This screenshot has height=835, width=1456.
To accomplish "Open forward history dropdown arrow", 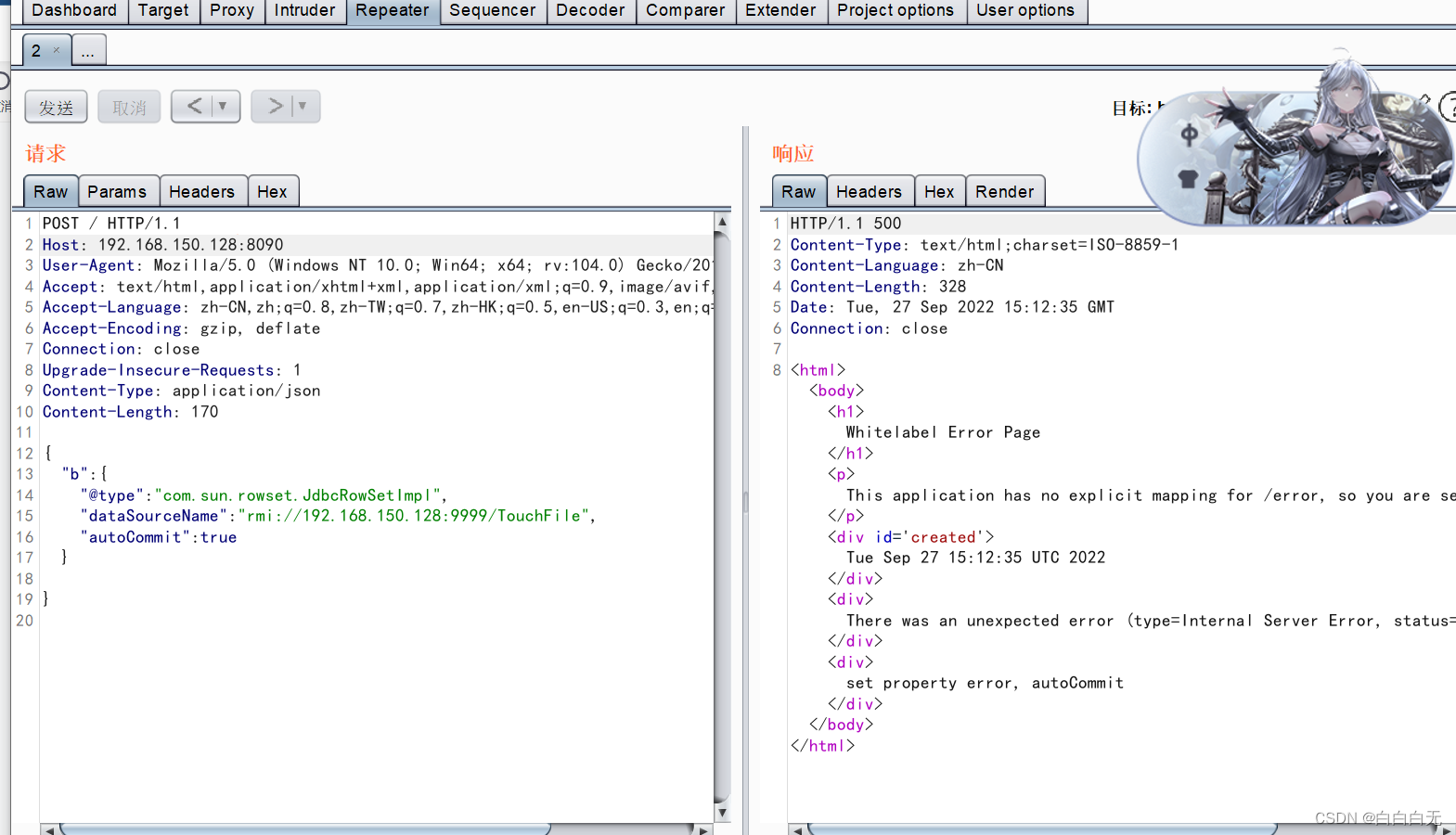I will click(303, 107).
